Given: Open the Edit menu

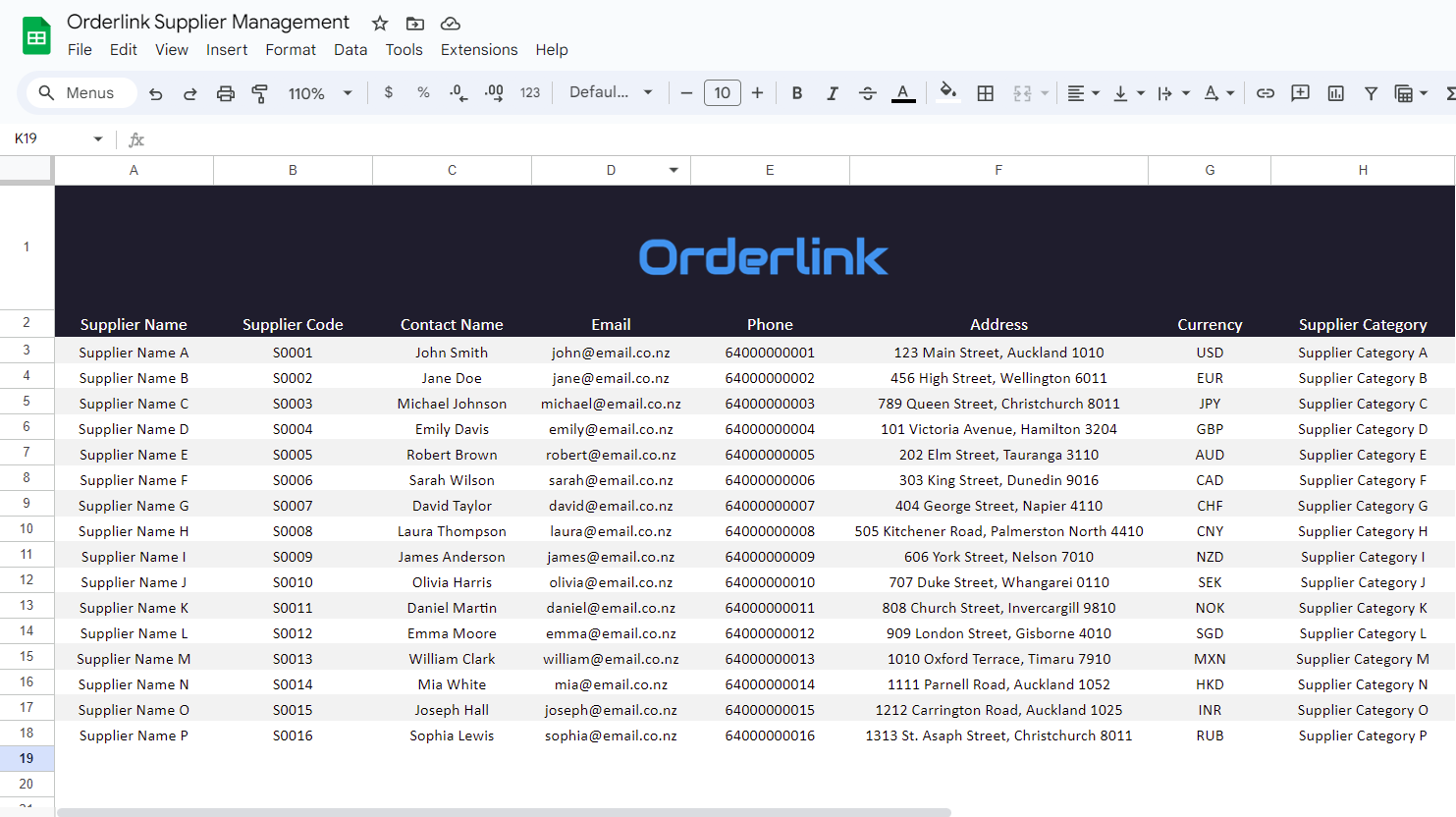Looking at the screenshot, I should tap(124, 50).
